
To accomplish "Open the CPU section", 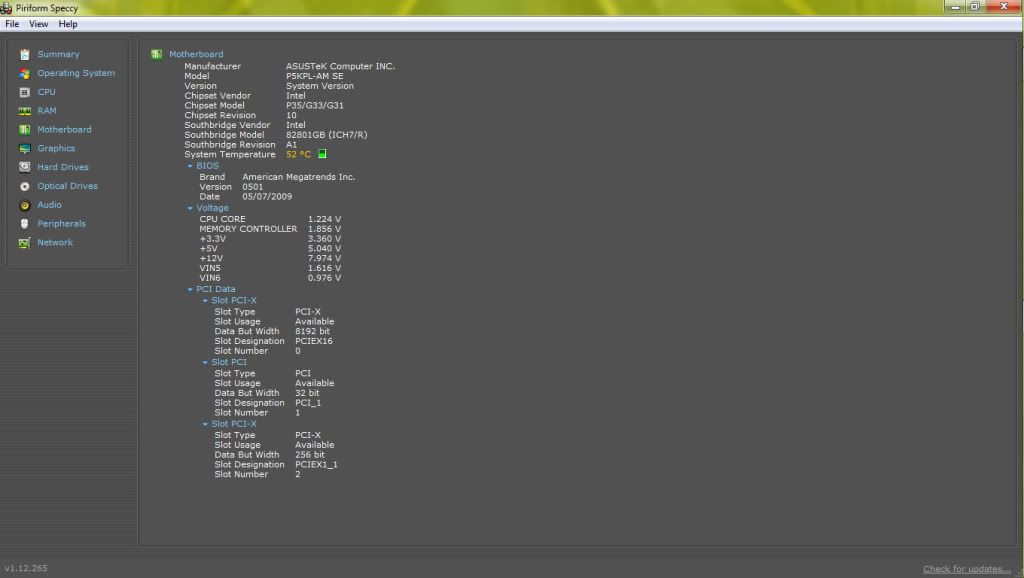I will [x=46, y=92].
